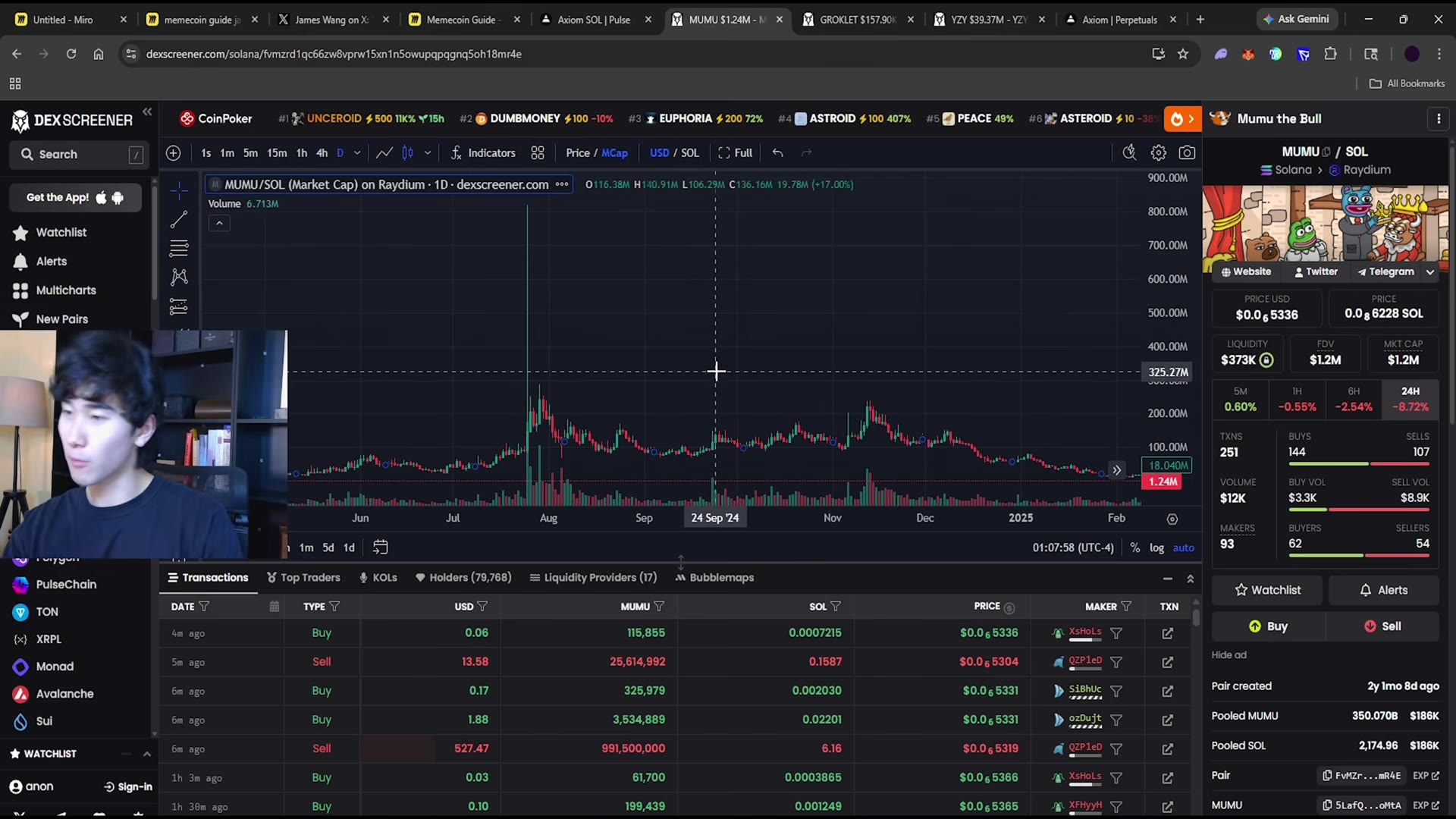
Task: Open the Indicators menu
Action: click(x=483, y=153)
